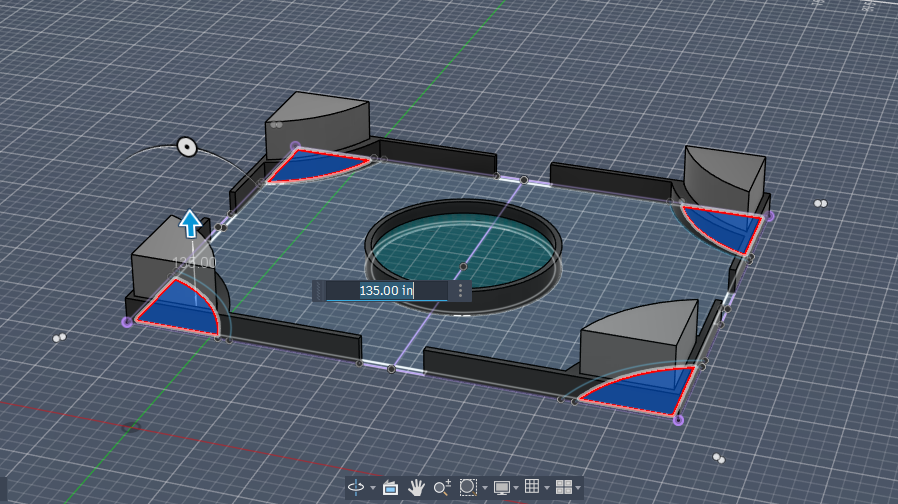Select the blue profile at bottom right corner

[x=645, y=391]
